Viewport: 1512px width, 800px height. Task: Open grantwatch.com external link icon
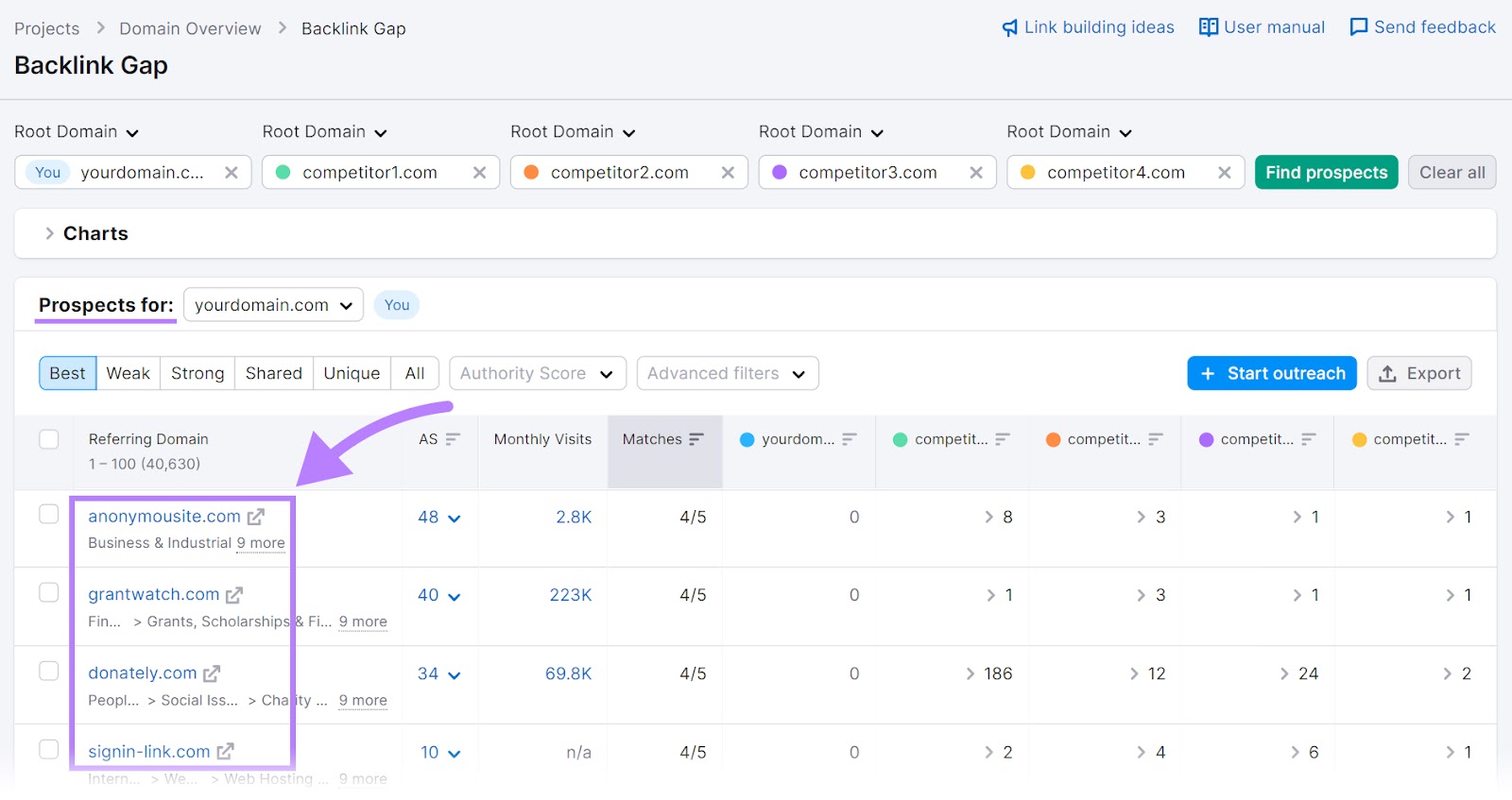click(x=234, y=595)
